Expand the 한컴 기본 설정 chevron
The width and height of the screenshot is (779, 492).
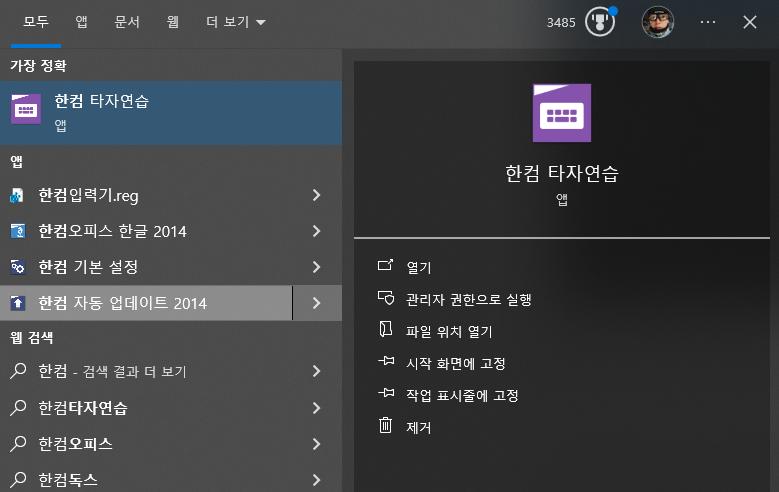coord(316,267)
